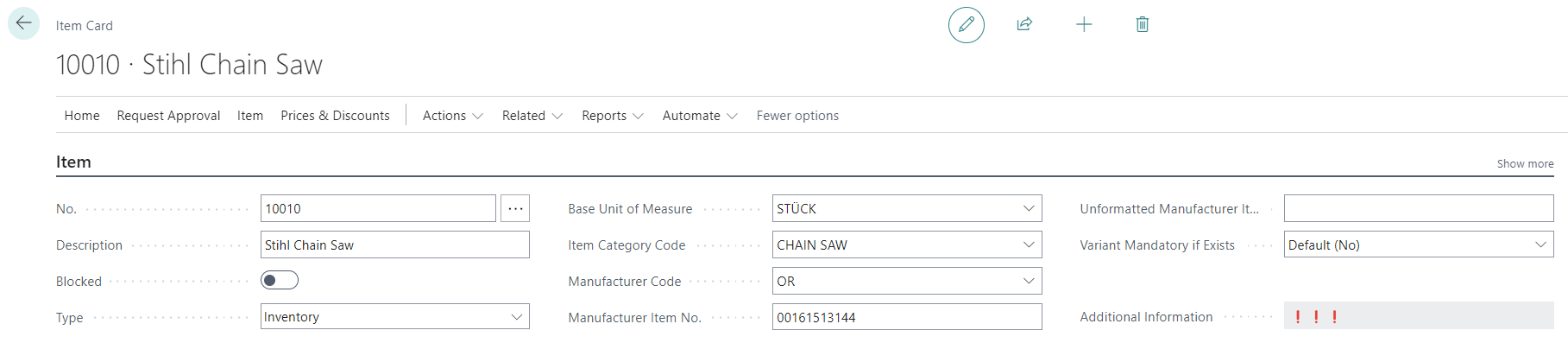1568x362 pixels.
Task: Click the share icon
Action: (x=1024, y=24)
